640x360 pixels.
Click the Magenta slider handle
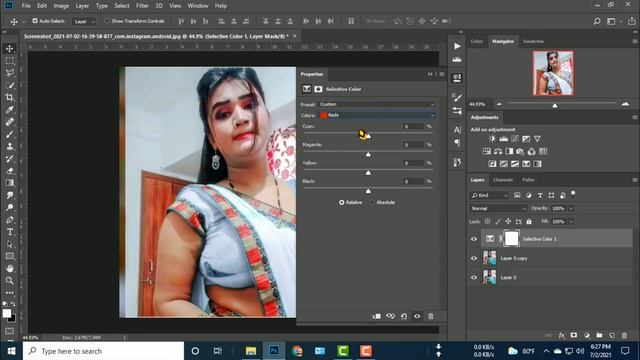coord(368,155)
